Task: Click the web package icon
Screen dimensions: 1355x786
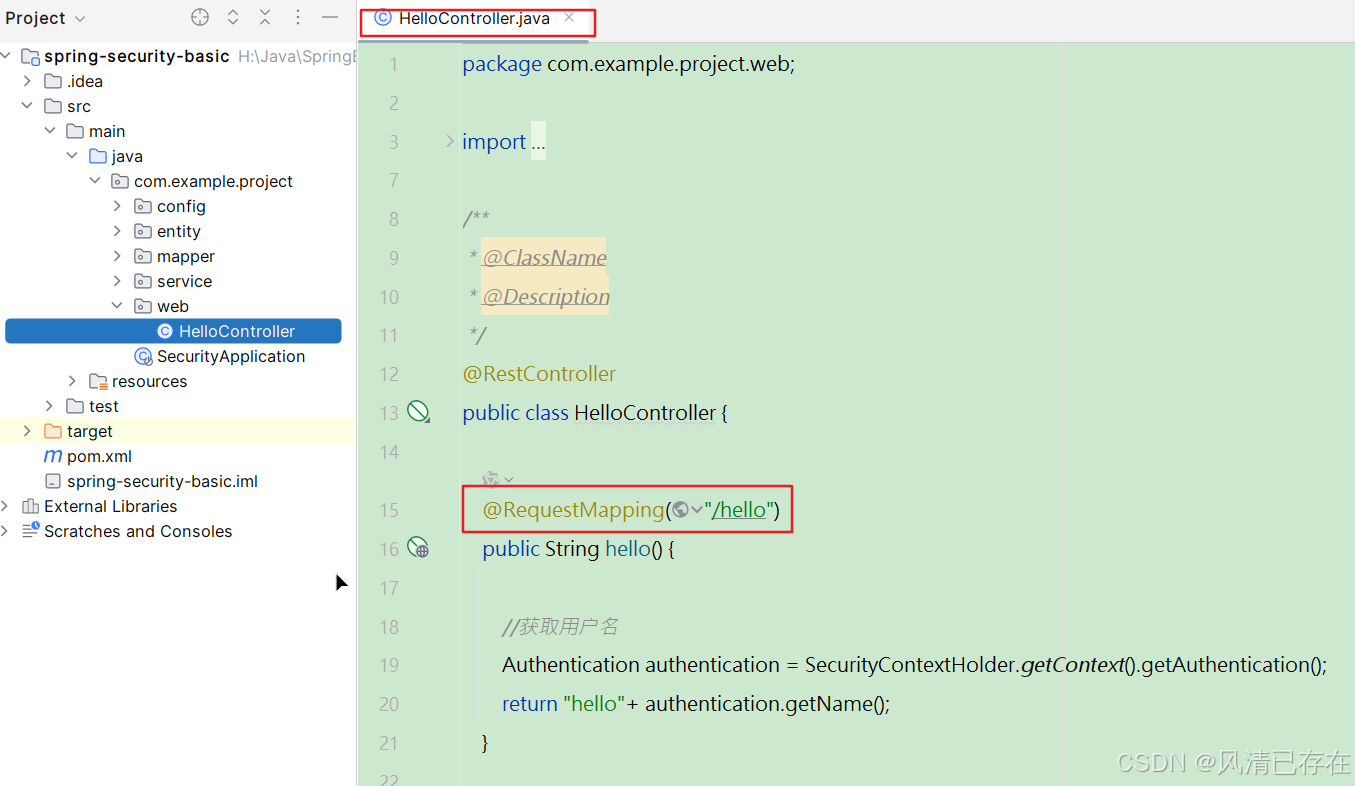Action: pyautogui.click(x=142, y=306)
